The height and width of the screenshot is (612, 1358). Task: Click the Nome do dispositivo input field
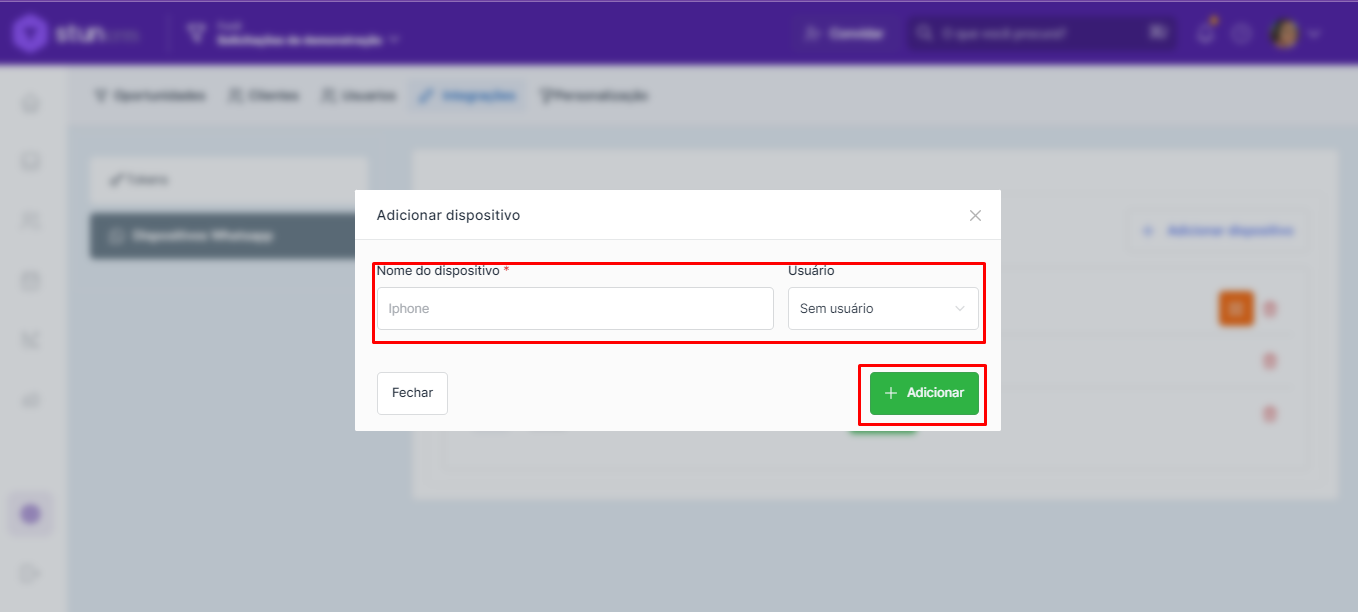575,309
